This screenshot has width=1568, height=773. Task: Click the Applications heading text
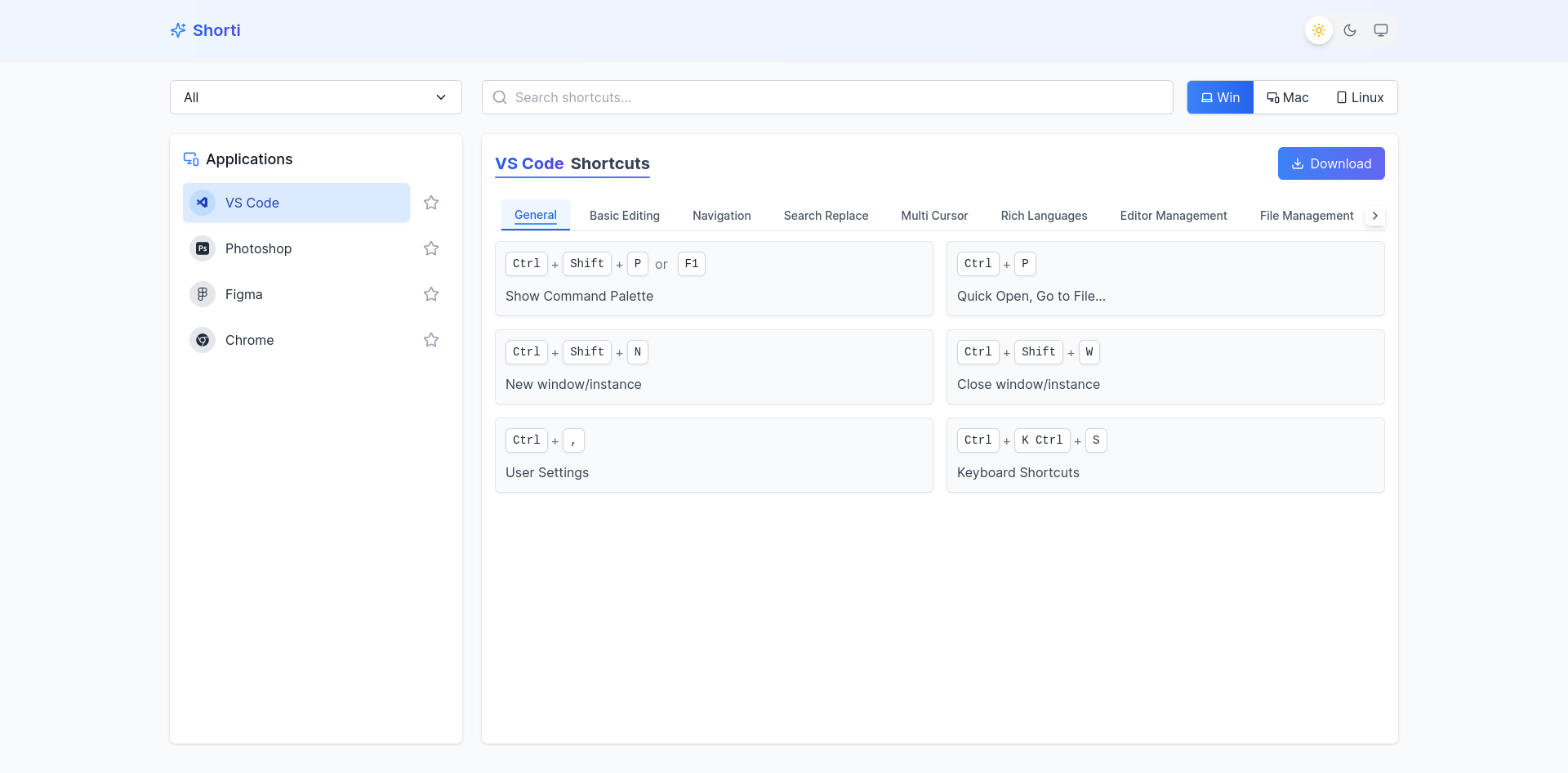coord(249,159)
